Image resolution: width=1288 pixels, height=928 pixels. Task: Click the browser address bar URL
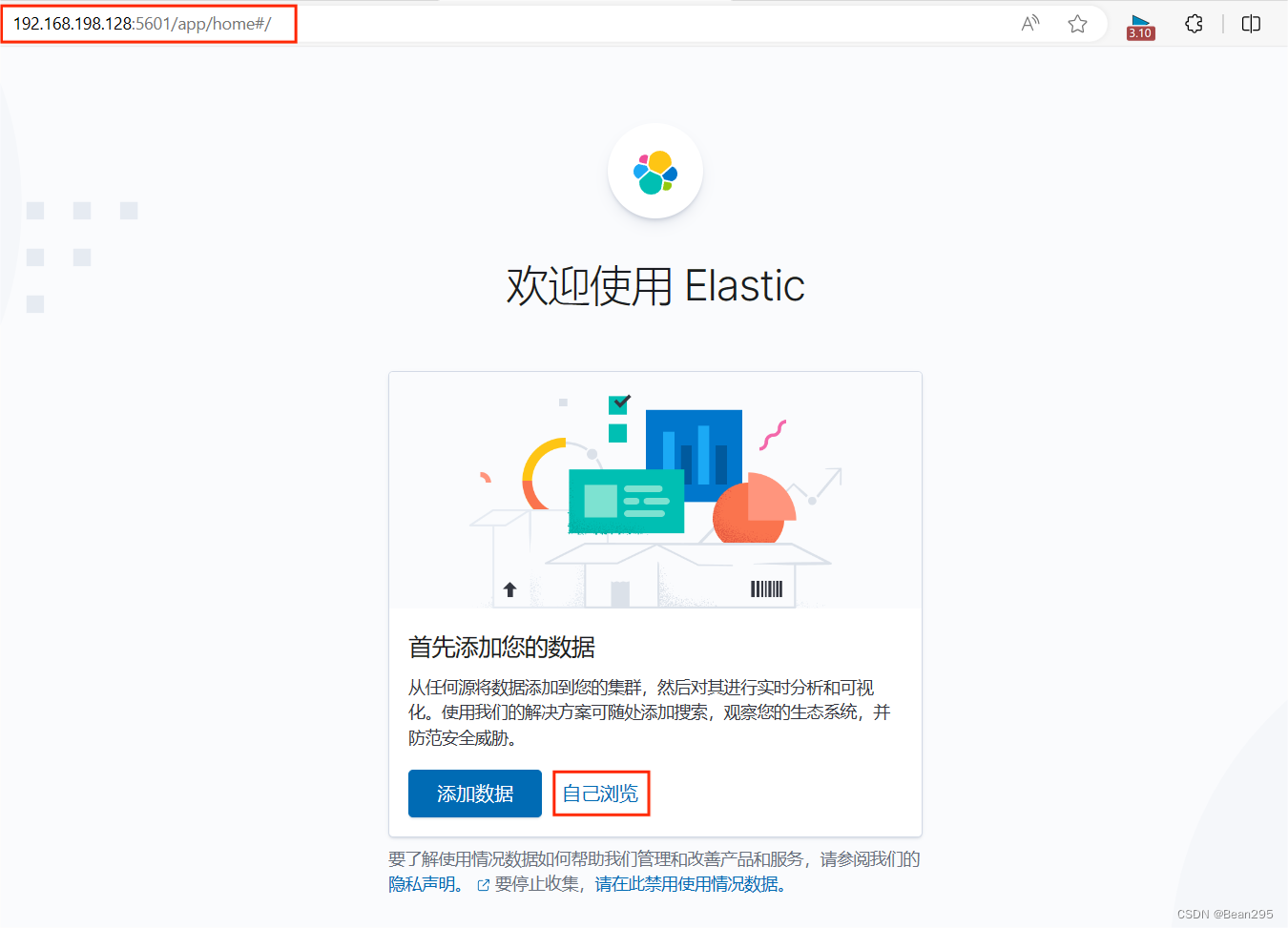click(x=142, y=24)
